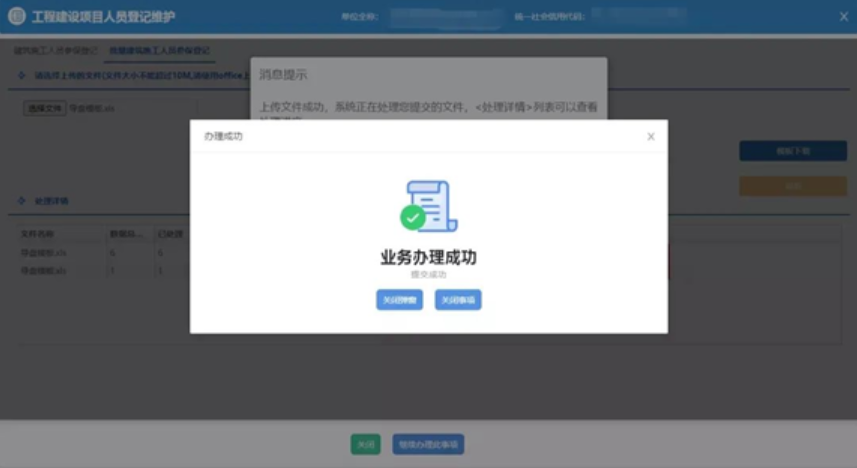The image size is (857, 468).
Task: Select the 批量建筑施工人员参保登记 tab
Action: (x=159, y=51)
